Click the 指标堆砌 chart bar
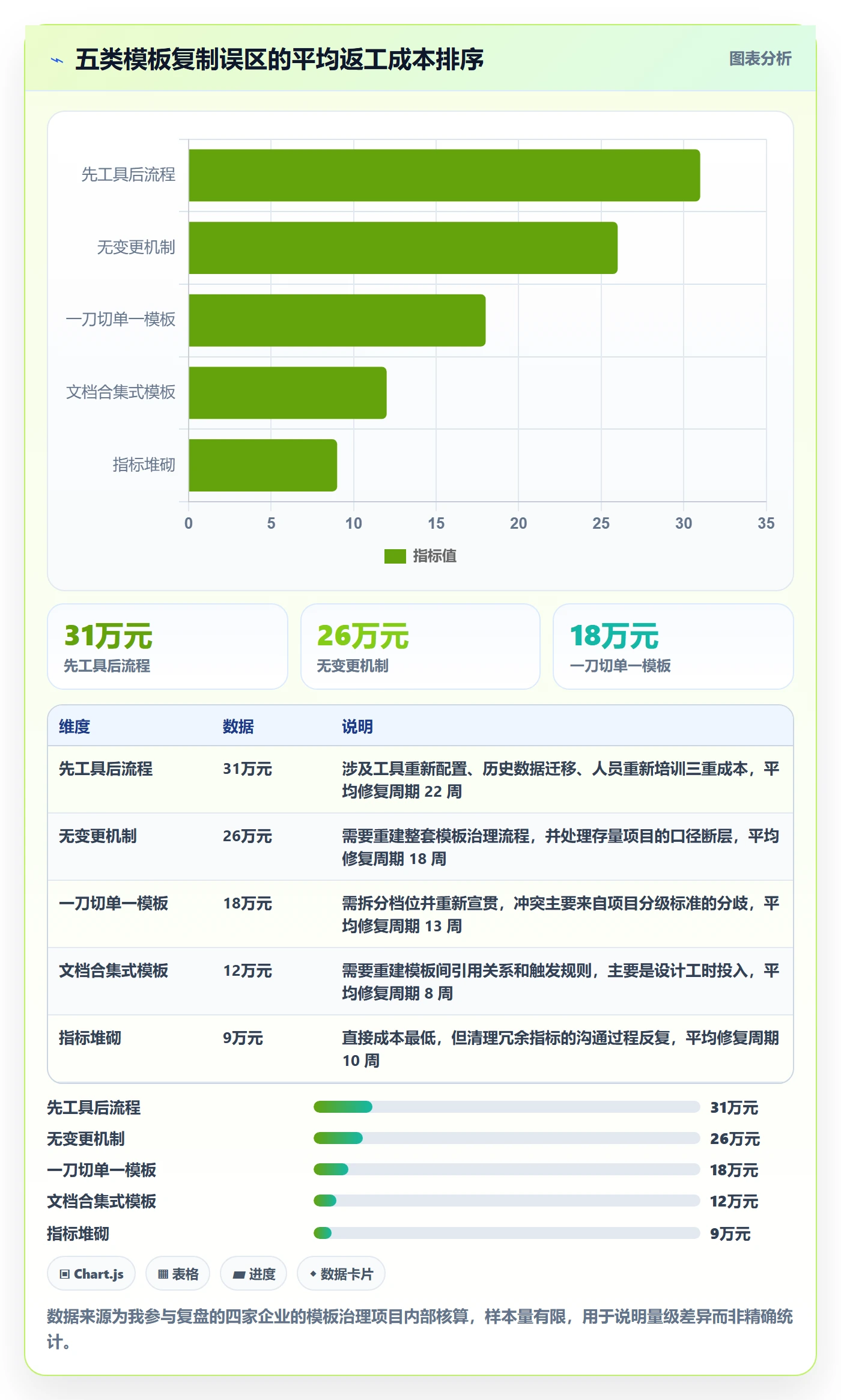 [x=263, y=465]
